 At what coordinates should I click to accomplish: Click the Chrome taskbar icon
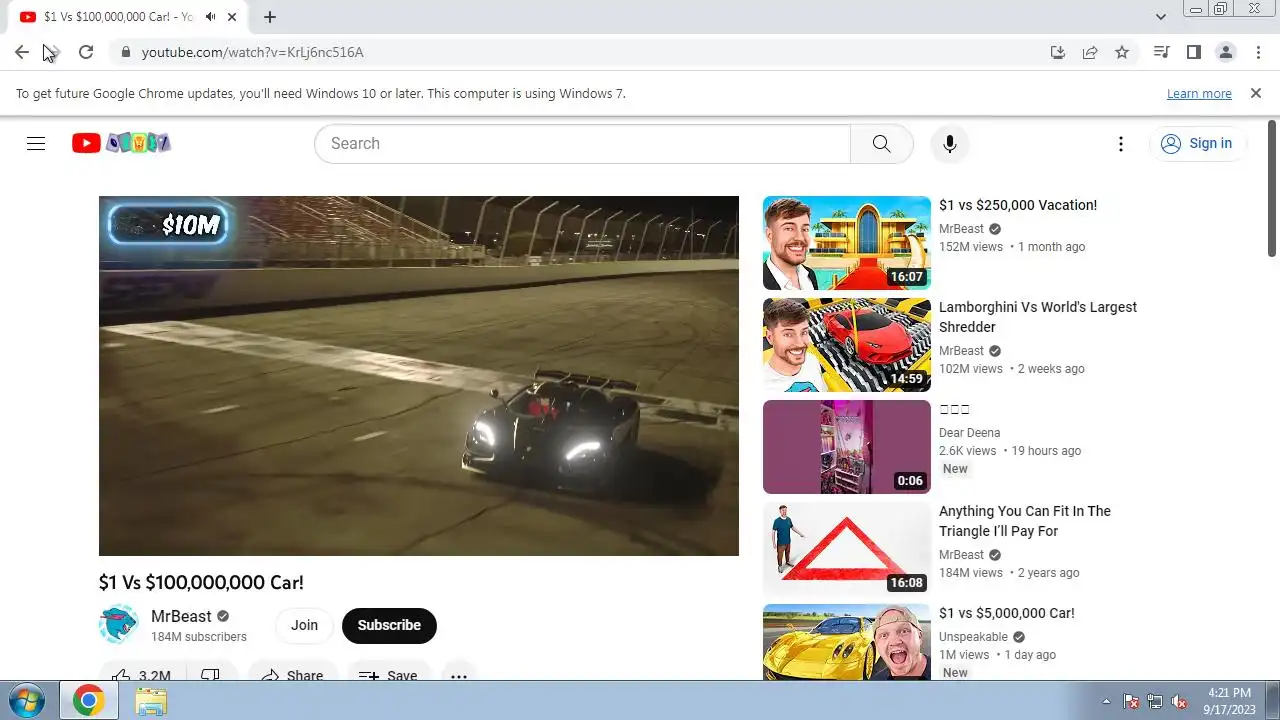click(x=88, y=701)
